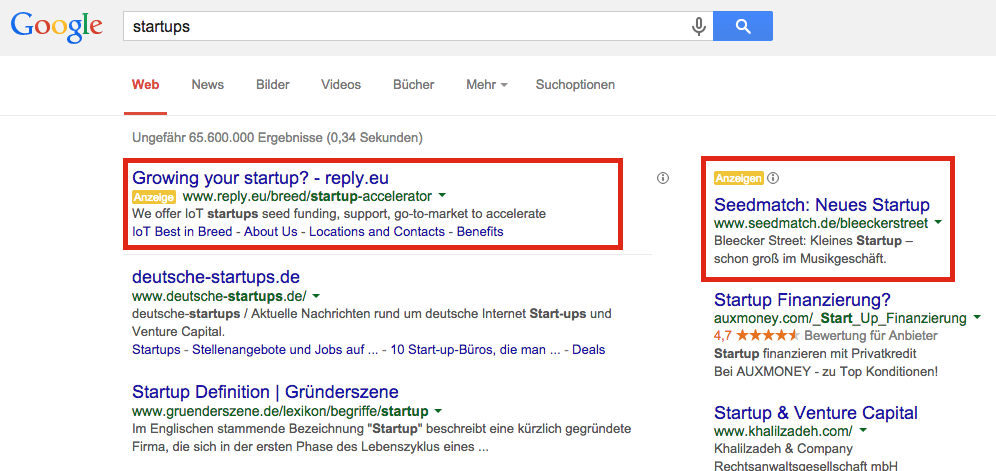Screen dimensions: 996x471
Task: Open 'Startup Definition | Gründerszene' result
Action: pos(265,391)
